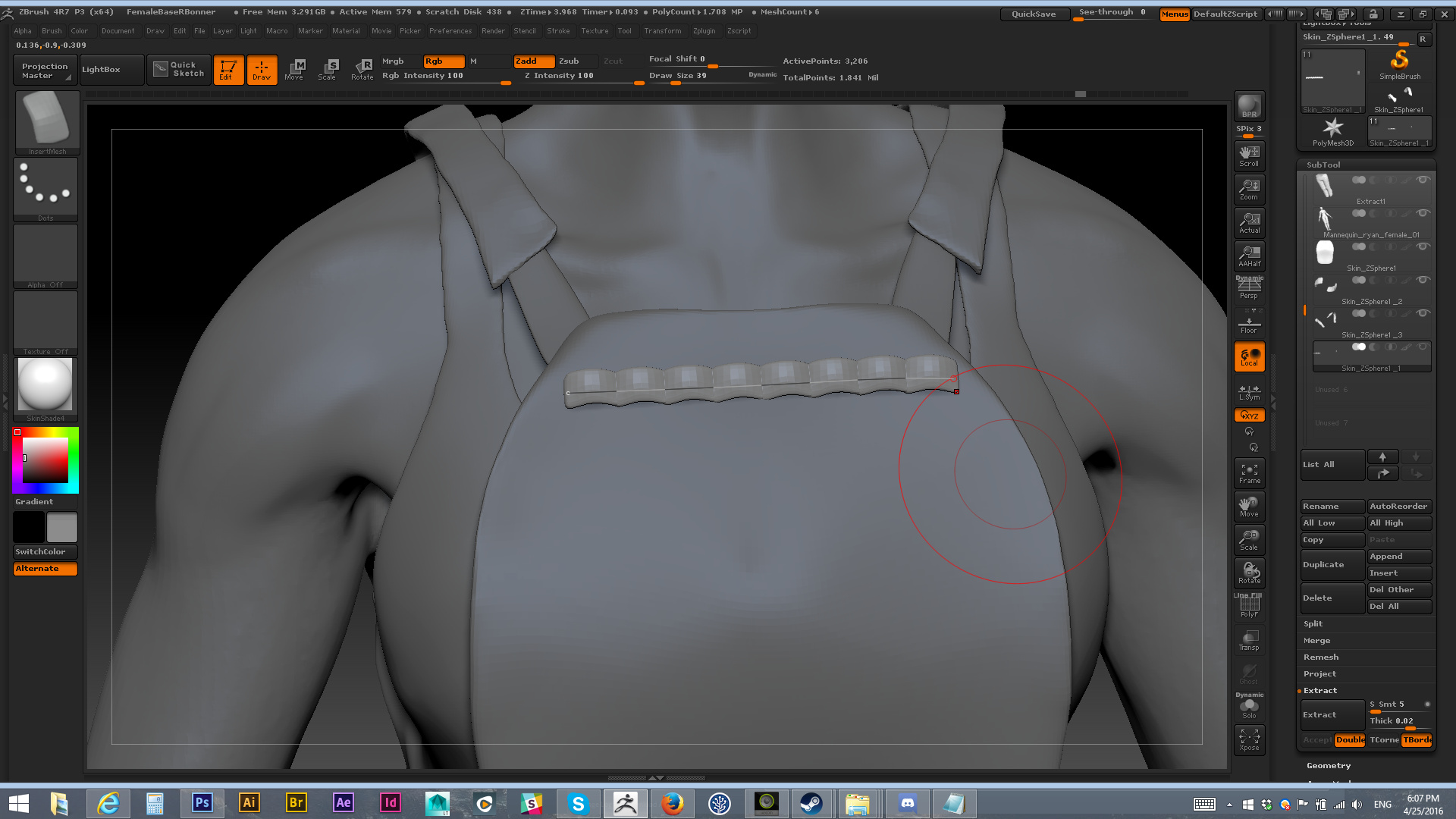Toggle the Alternate button
This screenshot has width=1456, height=819.
coord(45,568)
